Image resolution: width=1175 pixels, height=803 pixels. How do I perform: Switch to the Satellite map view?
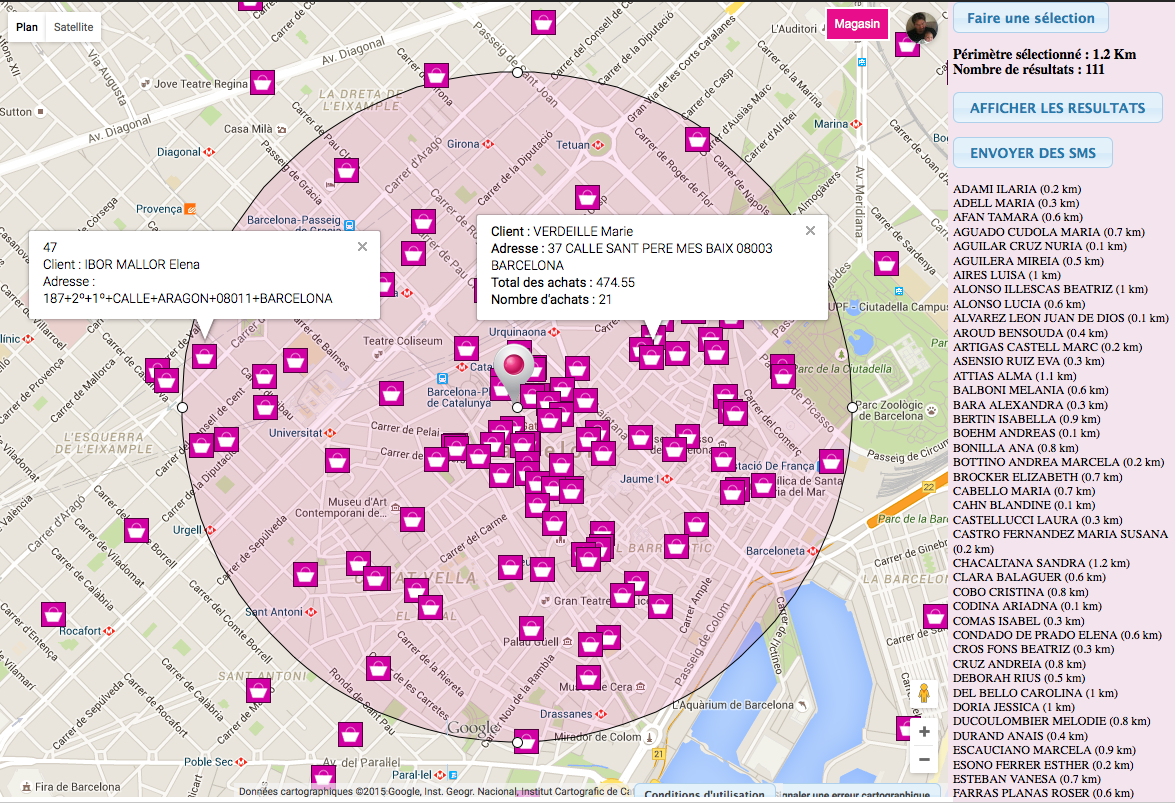tap(74, 27)
